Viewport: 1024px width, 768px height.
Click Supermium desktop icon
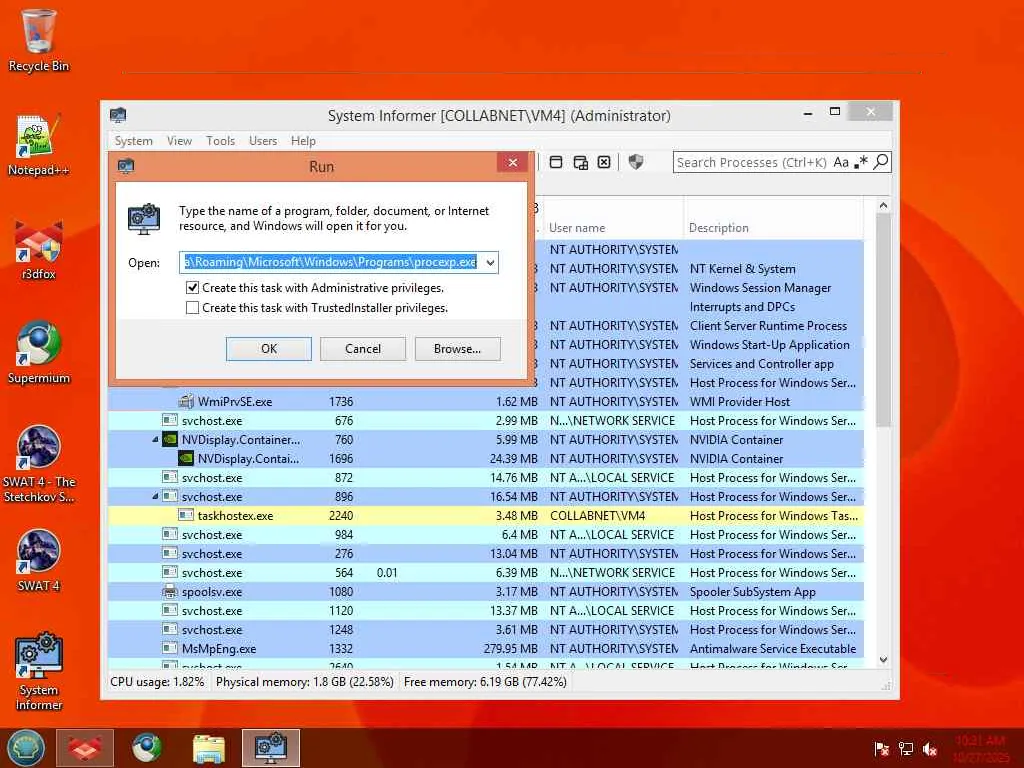point(39,353)
